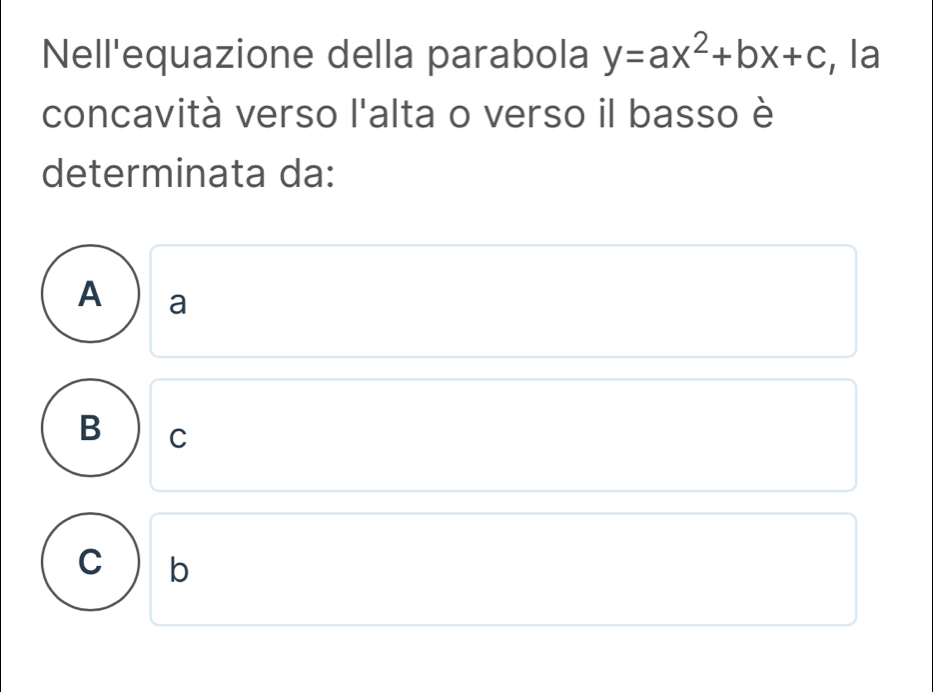Image resolution: width=933 pixels, height=692 pixels.
Task: Click the lowercase 'b' answer text
Action: tap(177, 570)
